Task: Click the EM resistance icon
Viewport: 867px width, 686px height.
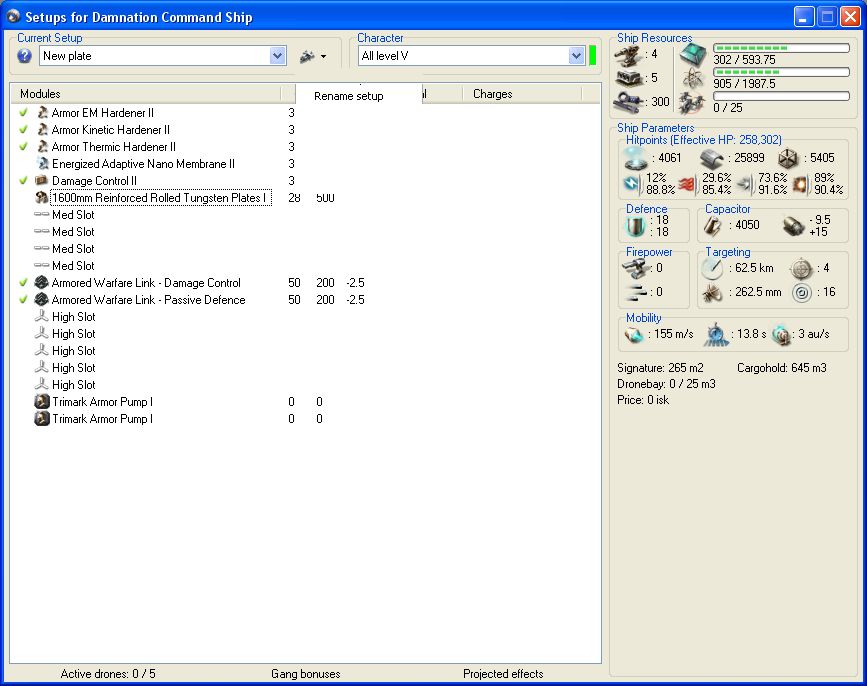Action: coord(632,184)
